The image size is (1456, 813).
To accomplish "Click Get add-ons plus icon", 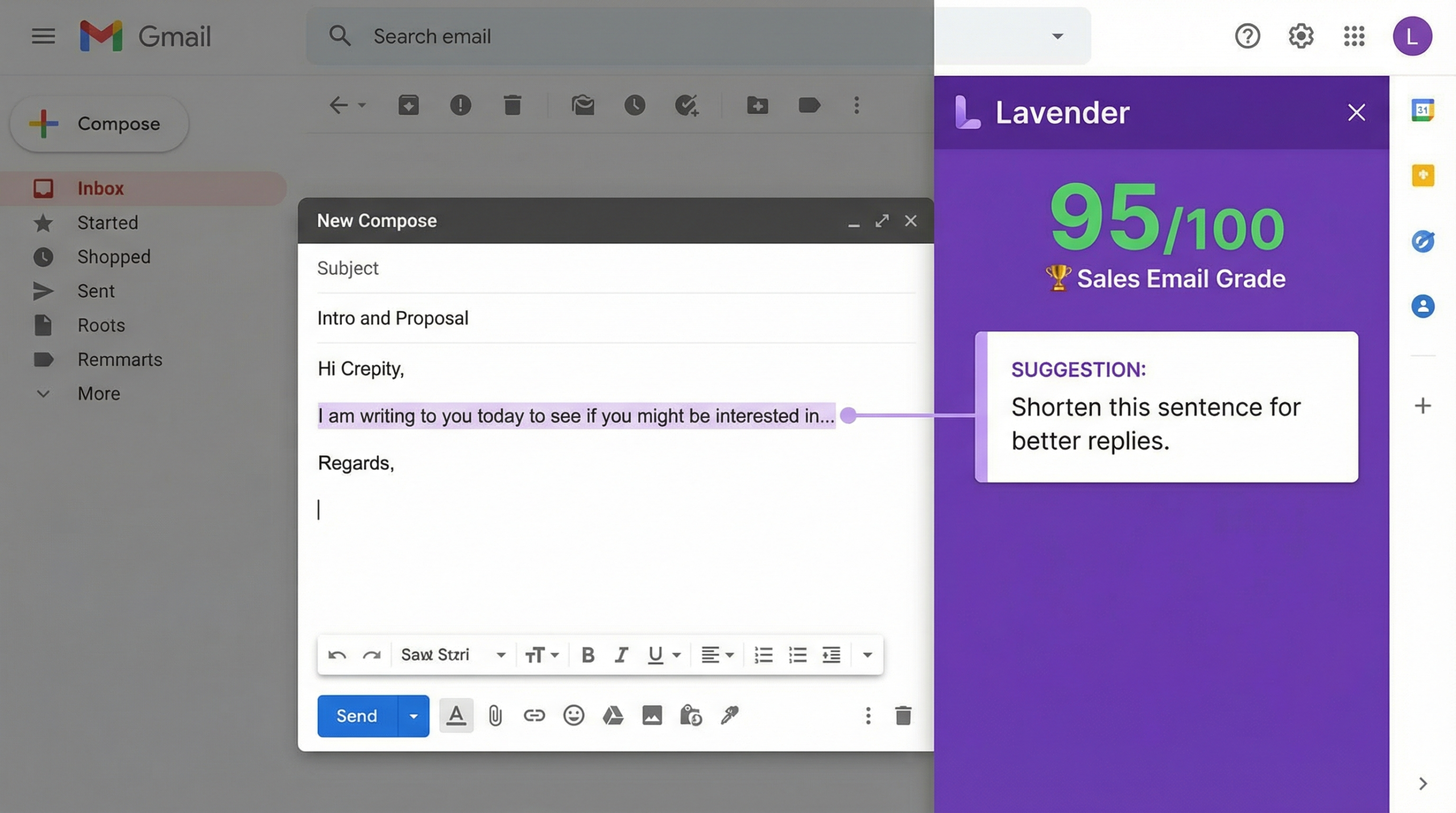I will point(1422,406).
